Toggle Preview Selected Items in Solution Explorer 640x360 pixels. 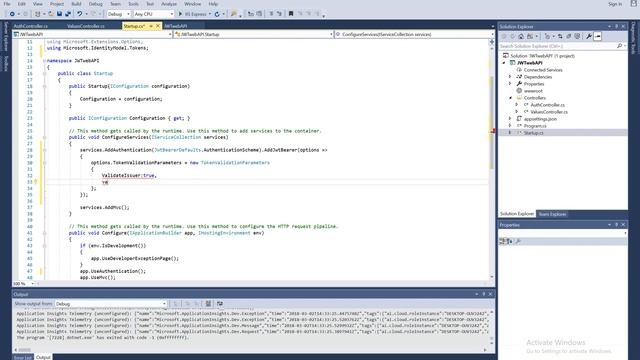[598, 36]
